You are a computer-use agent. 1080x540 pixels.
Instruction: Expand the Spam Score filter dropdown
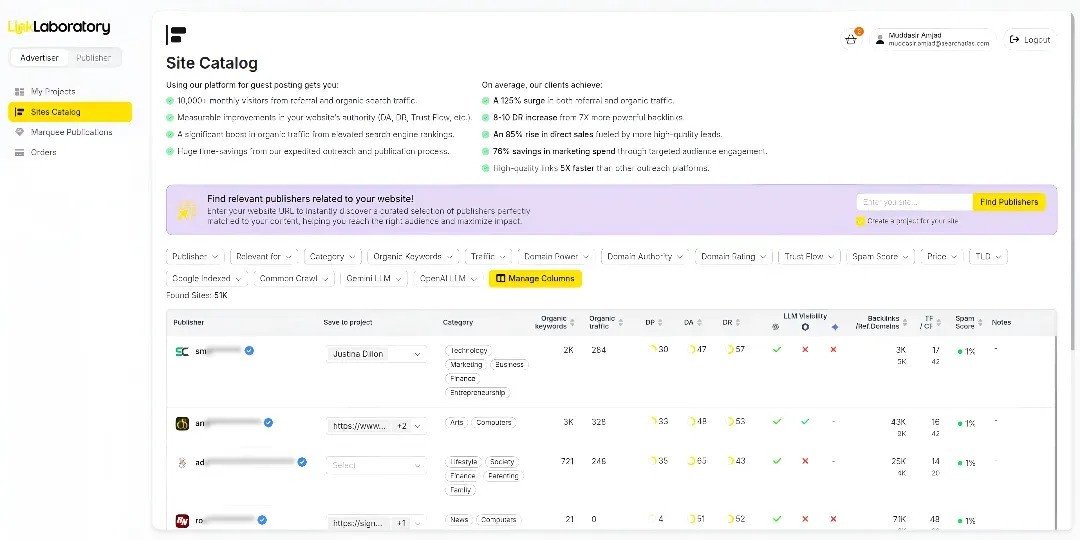(879, 257)
